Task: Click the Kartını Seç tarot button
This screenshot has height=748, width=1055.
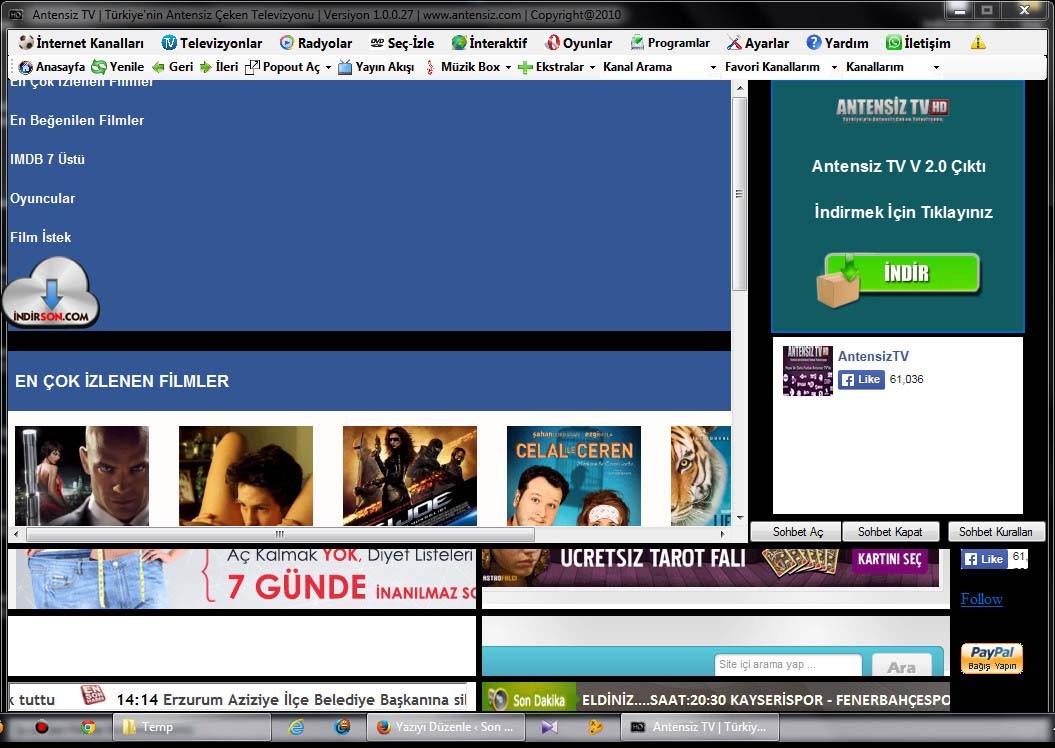Action: tap(889, 560)
